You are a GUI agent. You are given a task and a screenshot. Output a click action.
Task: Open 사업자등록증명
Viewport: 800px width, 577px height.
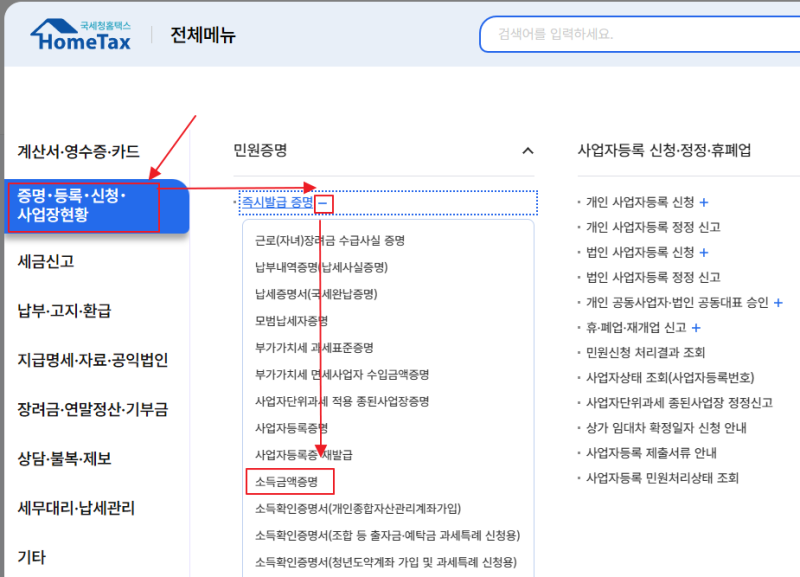[291, 428]
